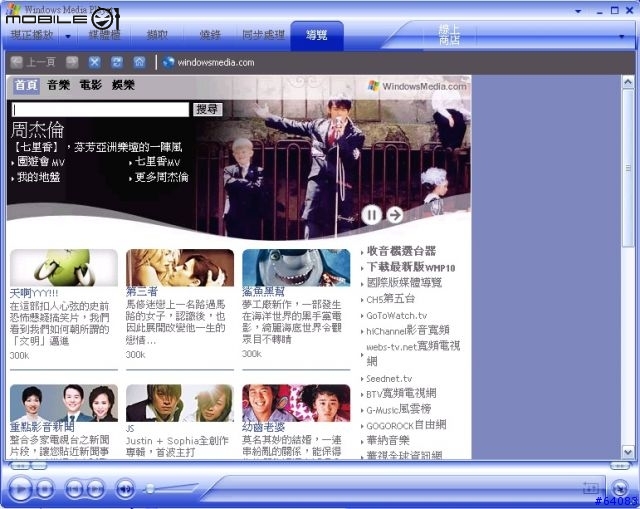Image resolution: width=640 pixels, height=509 pixels.
Task: Open the 鯊魚黑幫 title link
Action: click(263, 291)
